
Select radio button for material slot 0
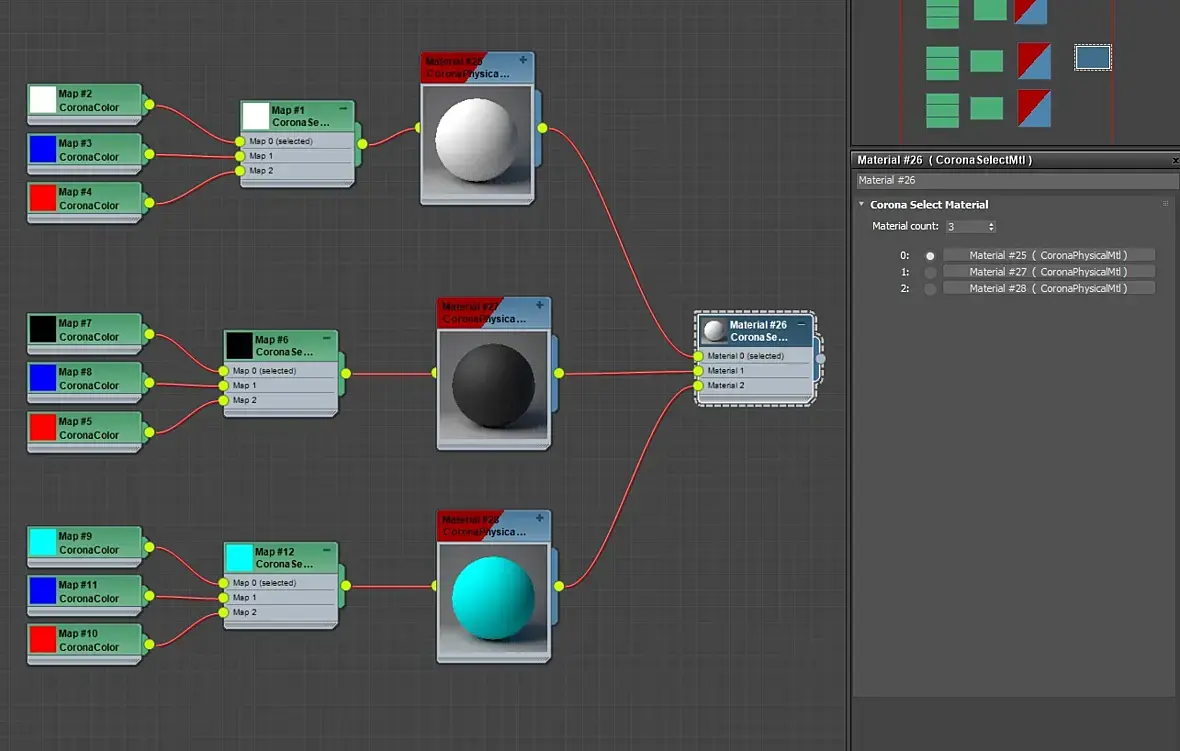[x=930, y=256]
